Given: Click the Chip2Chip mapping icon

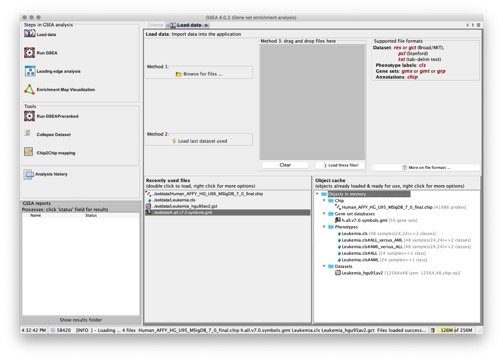Looking at the screenshot, I should point(28,152).
